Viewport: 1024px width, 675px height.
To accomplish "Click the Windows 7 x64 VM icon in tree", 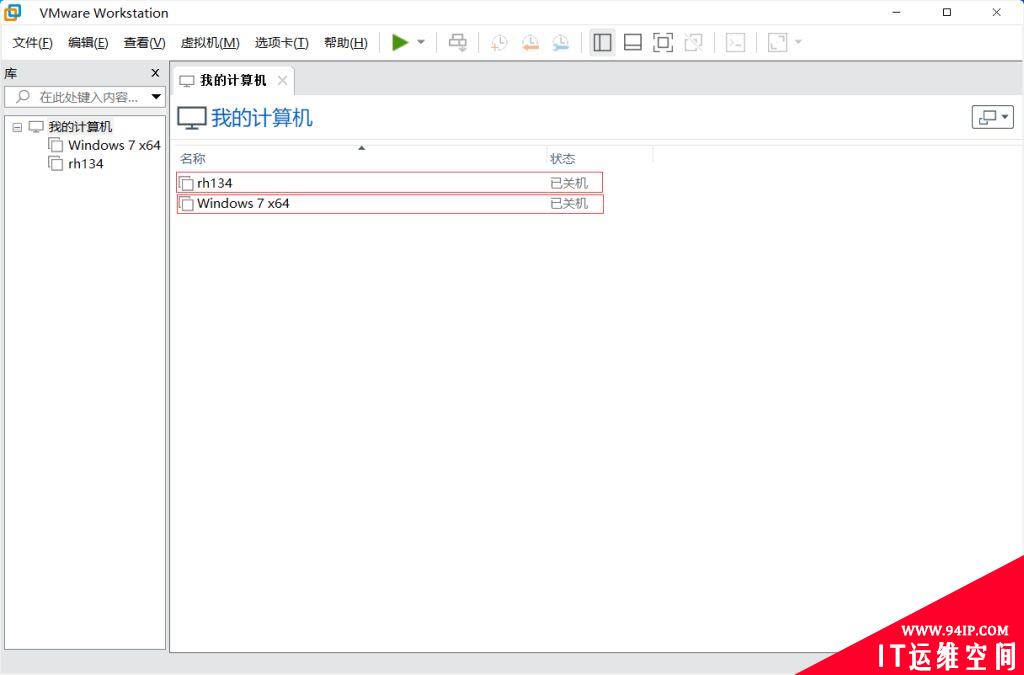I will [56, 144].
